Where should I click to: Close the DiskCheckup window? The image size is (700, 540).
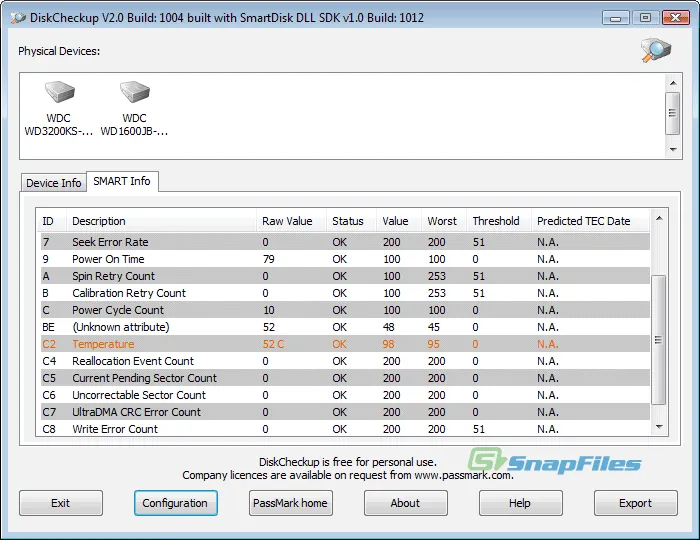[x=675, y=18]
